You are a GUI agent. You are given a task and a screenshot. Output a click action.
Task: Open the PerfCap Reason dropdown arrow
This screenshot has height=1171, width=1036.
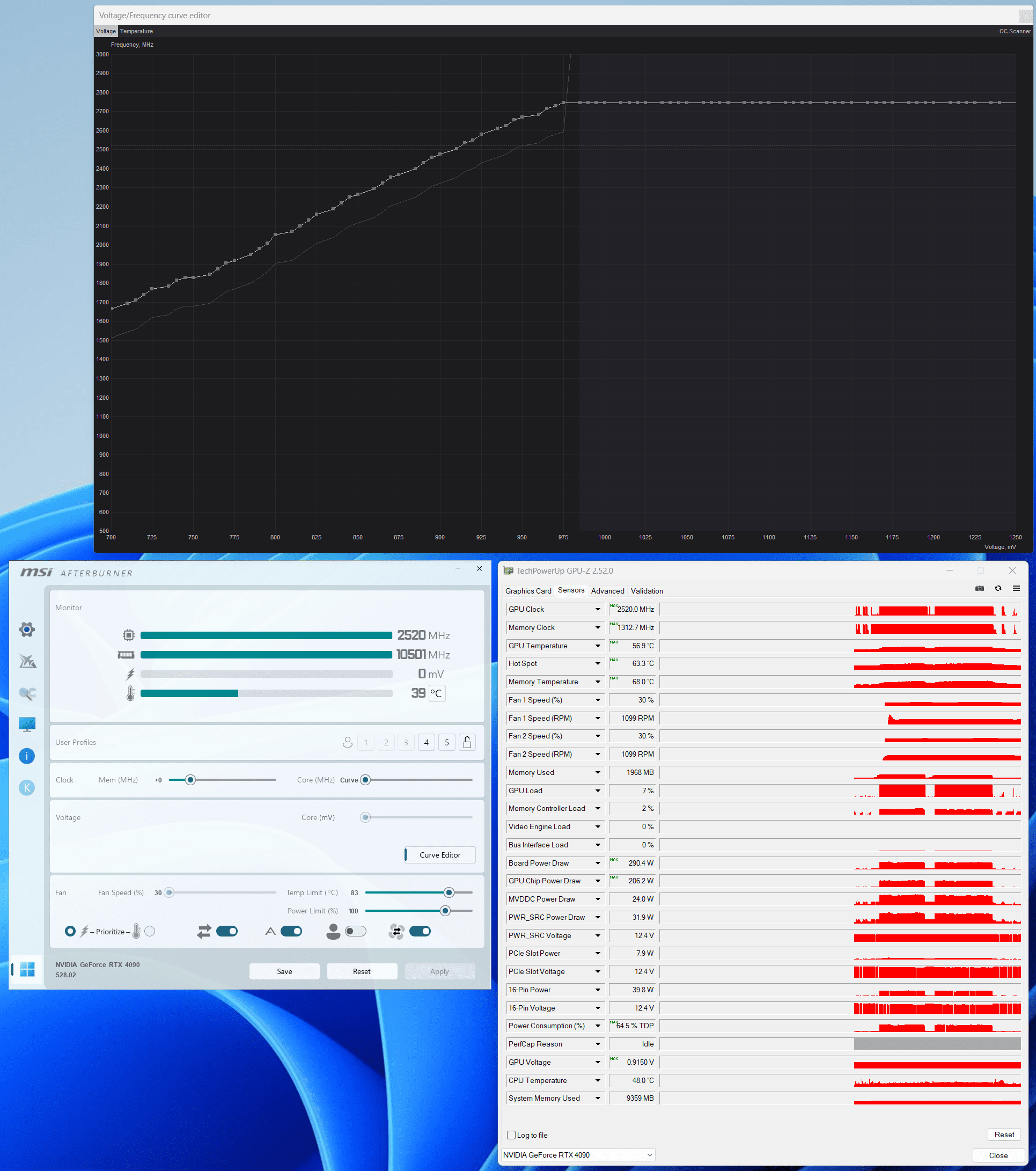click(x=597, y=1044)
